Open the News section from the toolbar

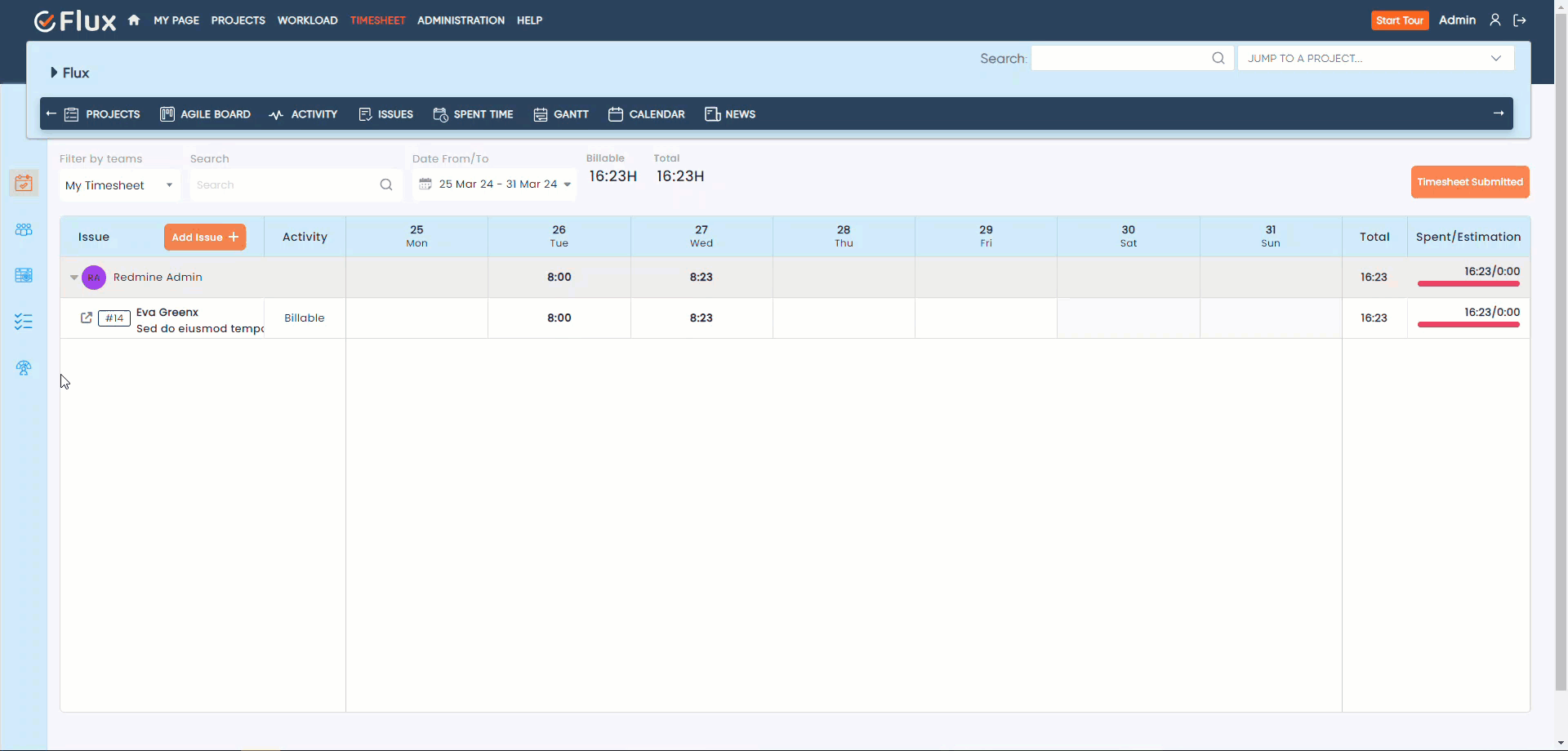(x=730, y=114)
